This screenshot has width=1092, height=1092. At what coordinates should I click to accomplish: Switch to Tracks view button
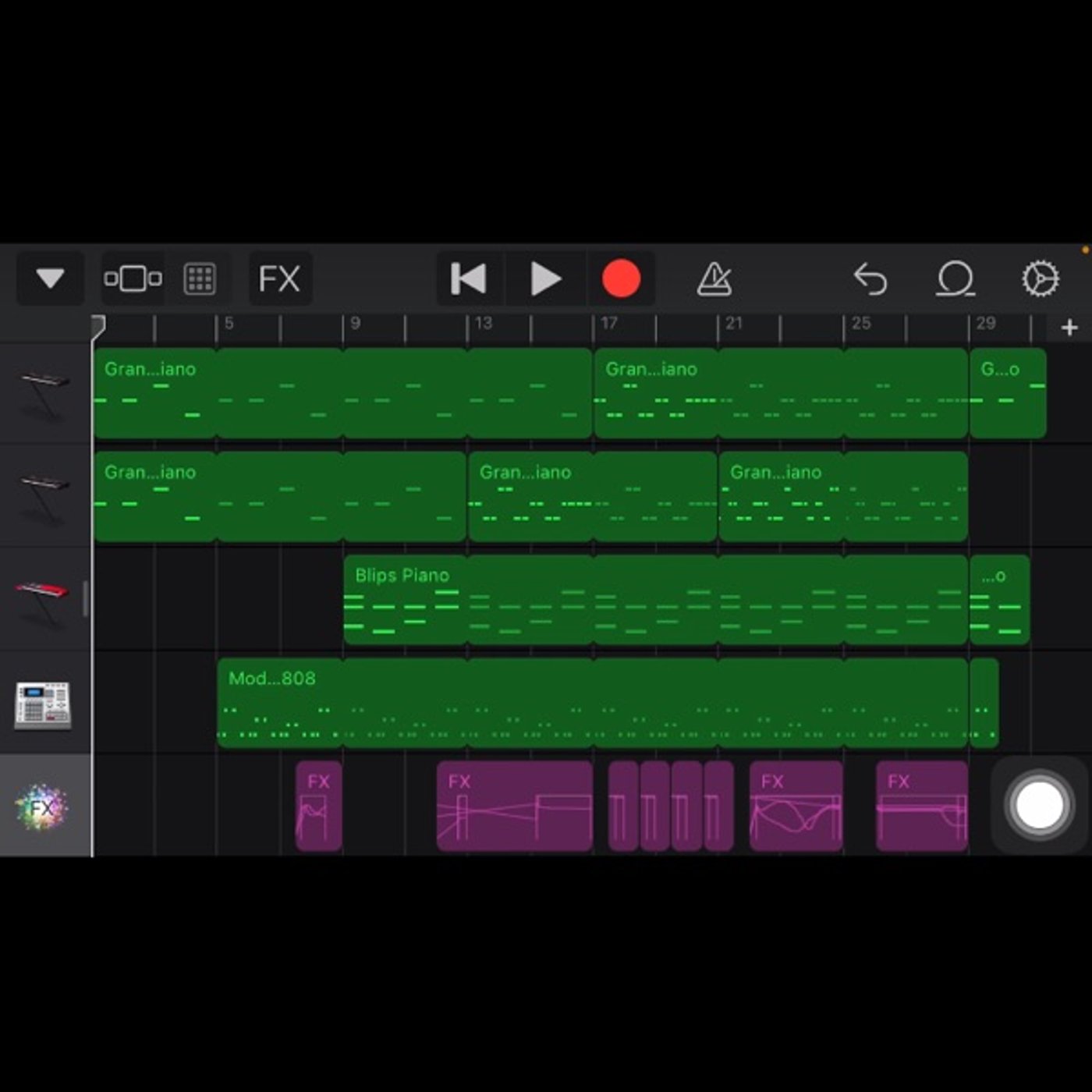[x=133, y=278]
